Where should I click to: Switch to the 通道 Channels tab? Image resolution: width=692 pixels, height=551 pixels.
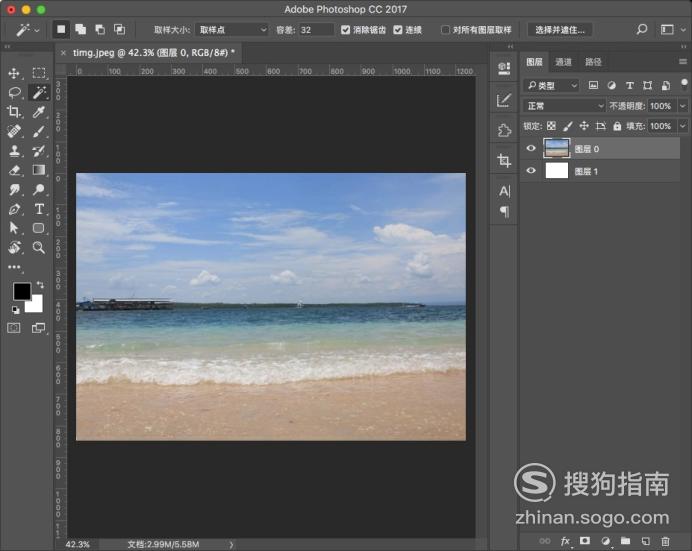563,62
